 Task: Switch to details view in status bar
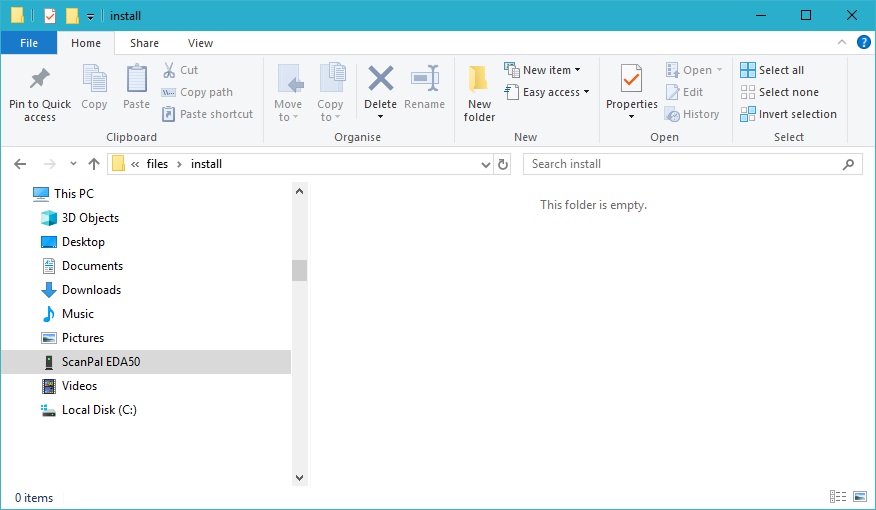tap(837, 497)
